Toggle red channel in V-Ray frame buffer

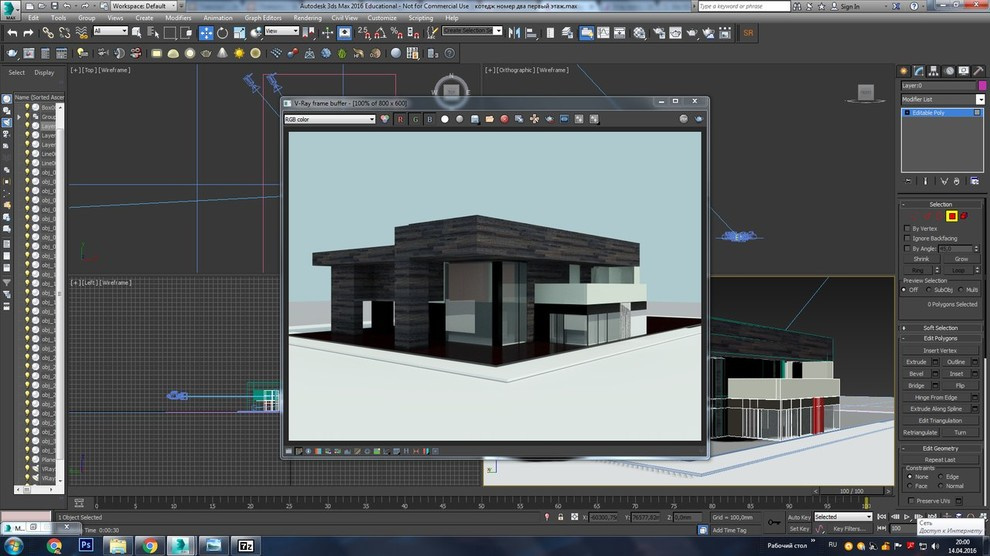click(x=401, y=119)
